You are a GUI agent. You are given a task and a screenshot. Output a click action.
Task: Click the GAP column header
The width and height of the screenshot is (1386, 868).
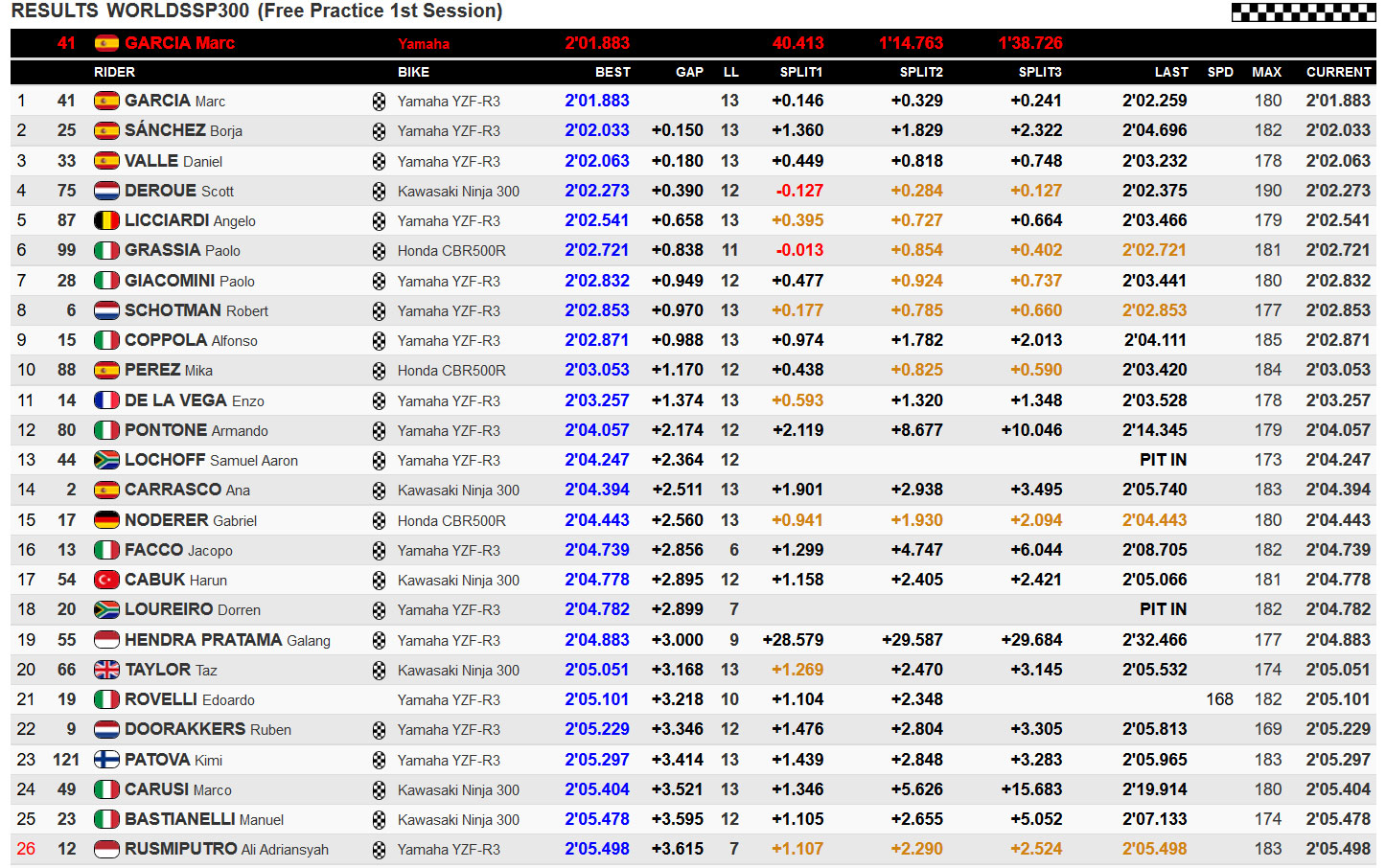coord(689,72)
